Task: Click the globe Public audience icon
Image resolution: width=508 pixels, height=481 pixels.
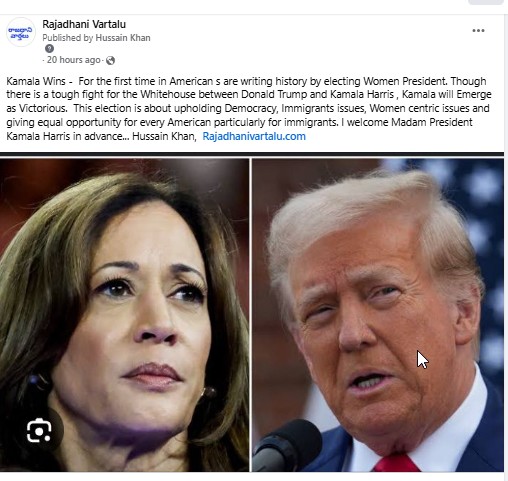Action: click(x=110, y=60)
